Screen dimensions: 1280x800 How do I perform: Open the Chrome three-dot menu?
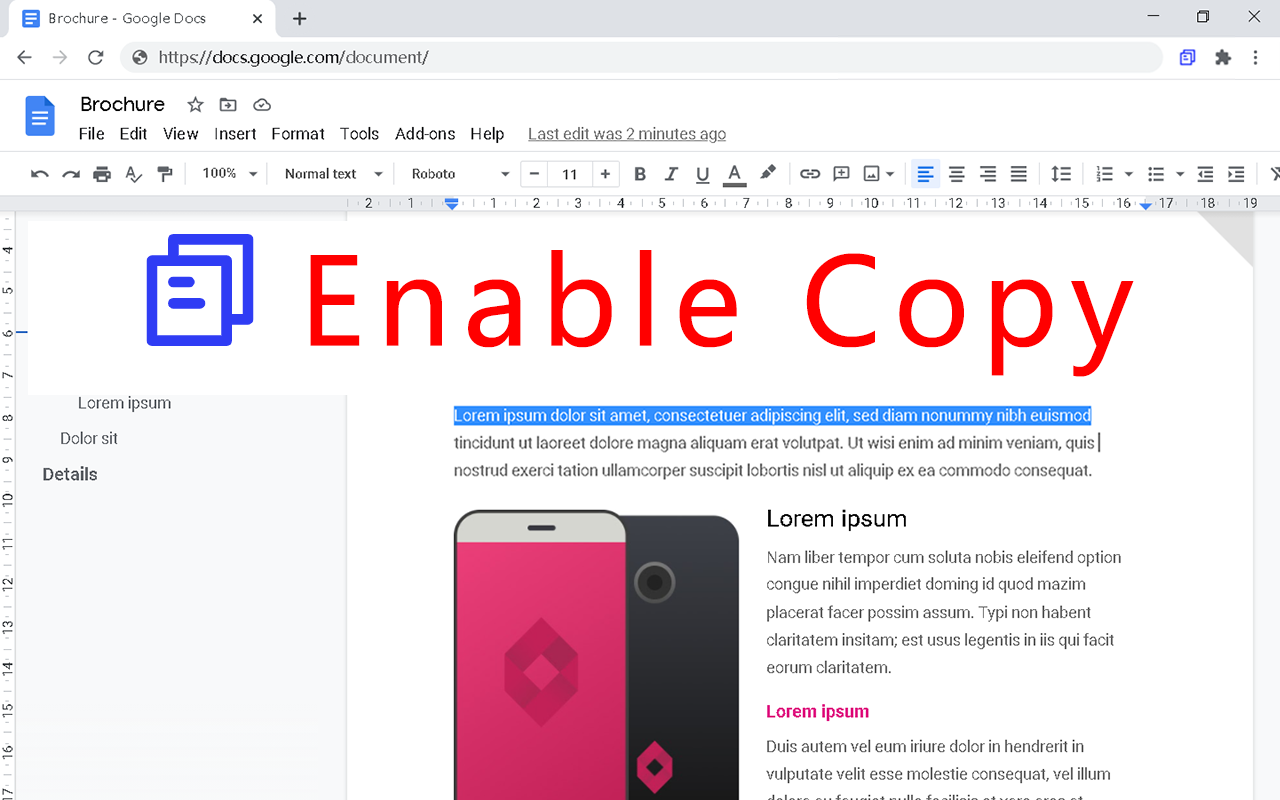tap(1255, 58)
